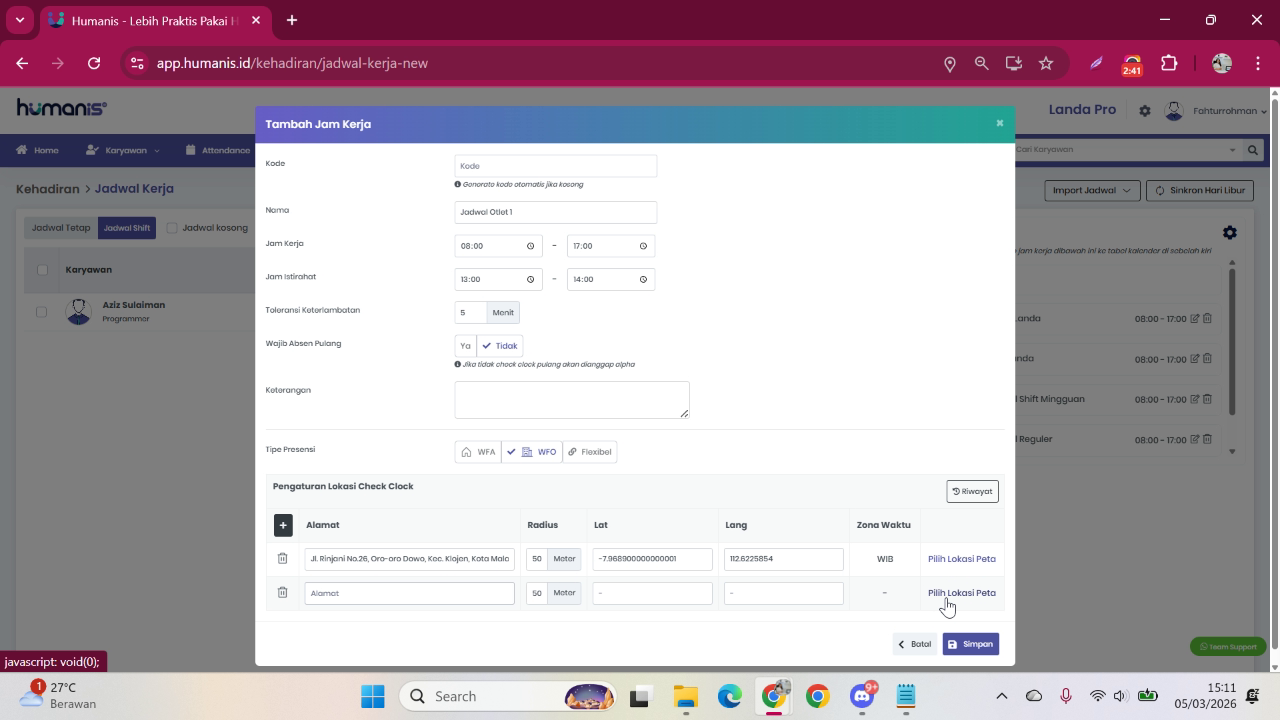Tick the select-all Karyawan header checkbox
Viewport: 1280px width, 720px height.
click(x=42, y=270)
